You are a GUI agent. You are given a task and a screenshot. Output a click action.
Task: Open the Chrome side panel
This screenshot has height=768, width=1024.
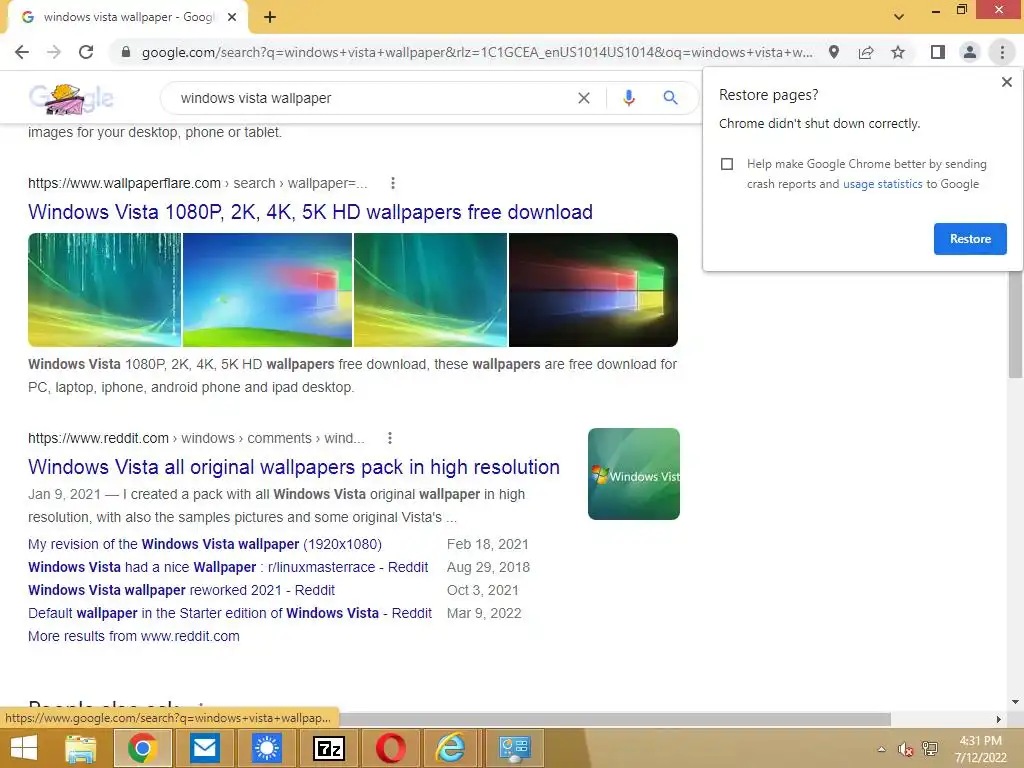938,52
